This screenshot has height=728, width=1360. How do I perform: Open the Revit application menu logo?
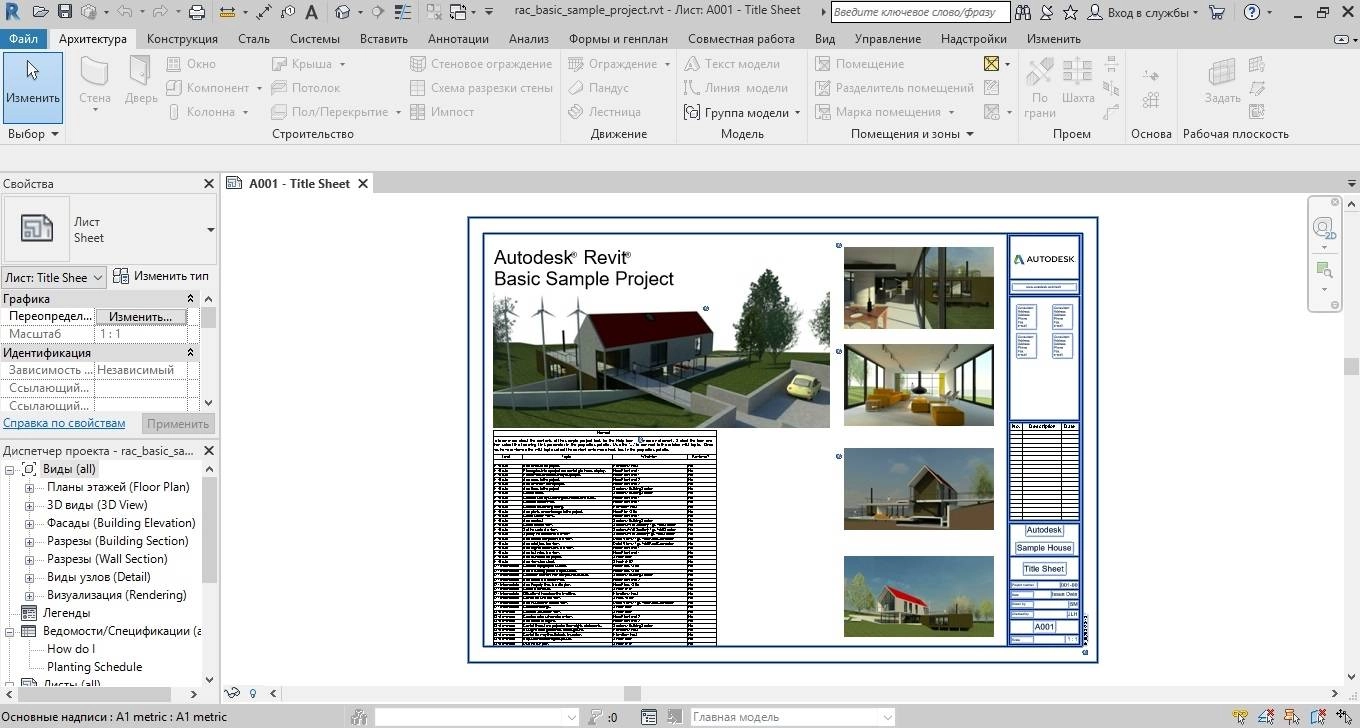click(11, 12)
